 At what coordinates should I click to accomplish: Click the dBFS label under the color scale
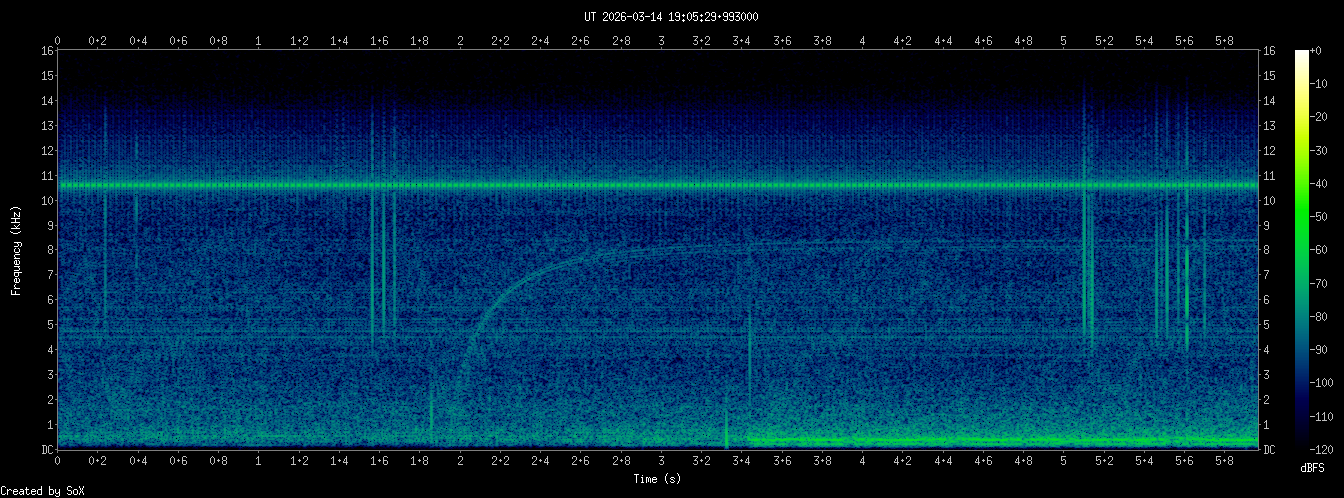1312,467
